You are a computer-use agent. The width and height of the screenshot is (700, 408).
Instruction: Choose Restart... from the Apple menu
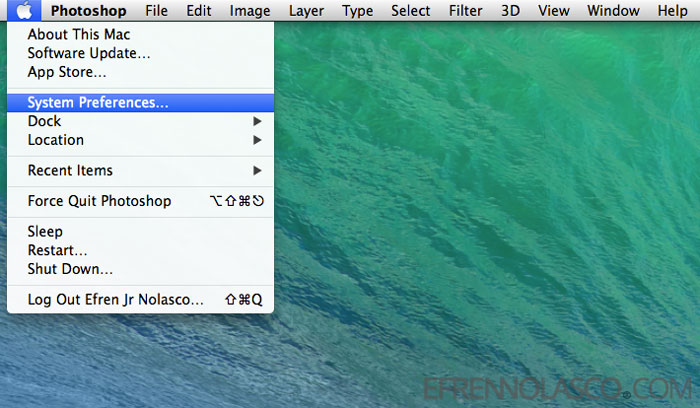141,250
